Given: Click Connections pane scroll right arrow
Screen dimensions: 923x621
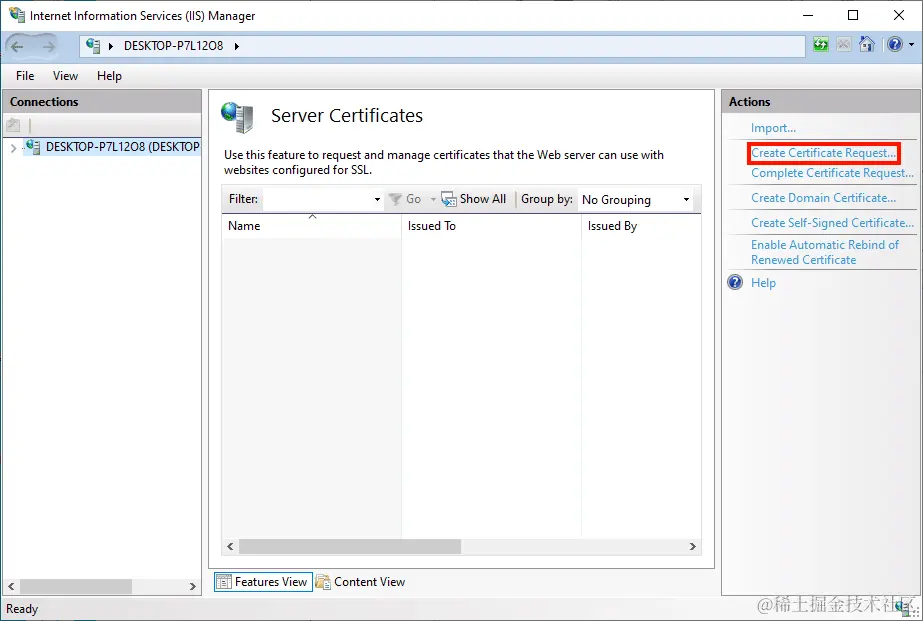Looking at the screenshot, I should [192, 586].
